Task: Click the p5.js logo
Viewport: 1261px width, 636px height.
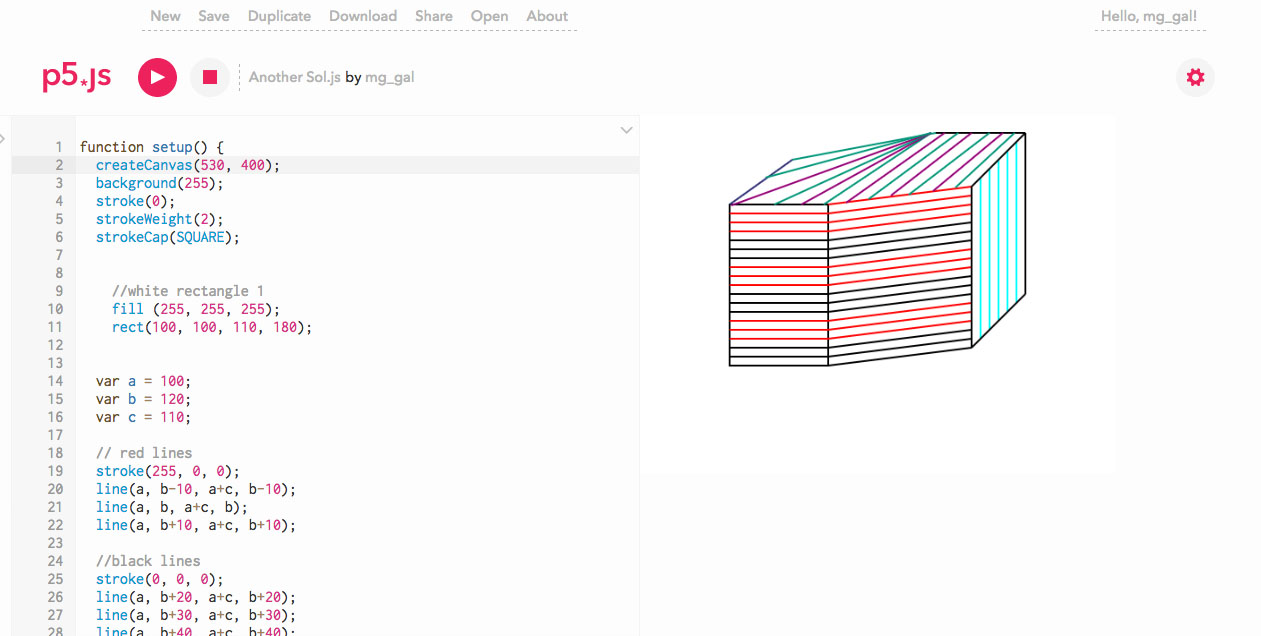Action: [x=76, y=77]
